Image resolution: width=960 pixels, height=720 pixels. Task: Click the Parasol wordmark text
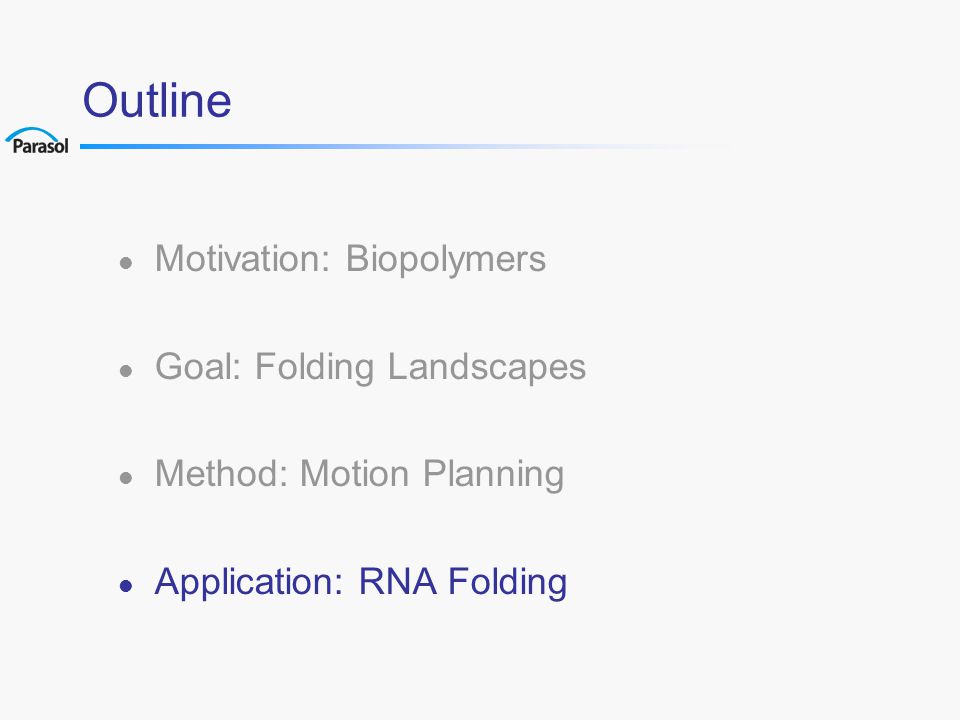point(40,147)
